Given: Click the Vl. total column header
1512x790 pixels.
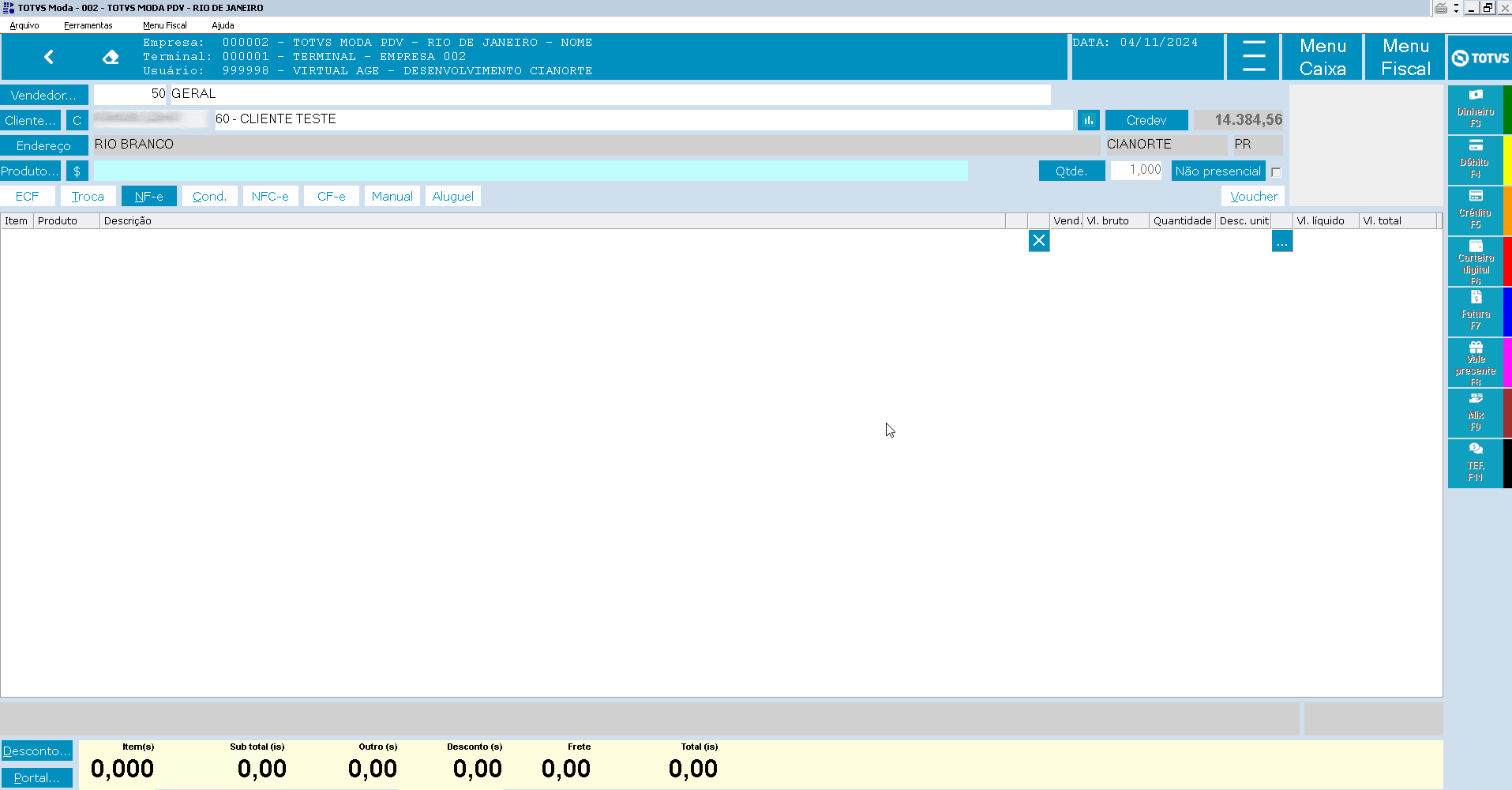Looking at the screenshot, I should pyautogui.click(x=1398, y=221).
